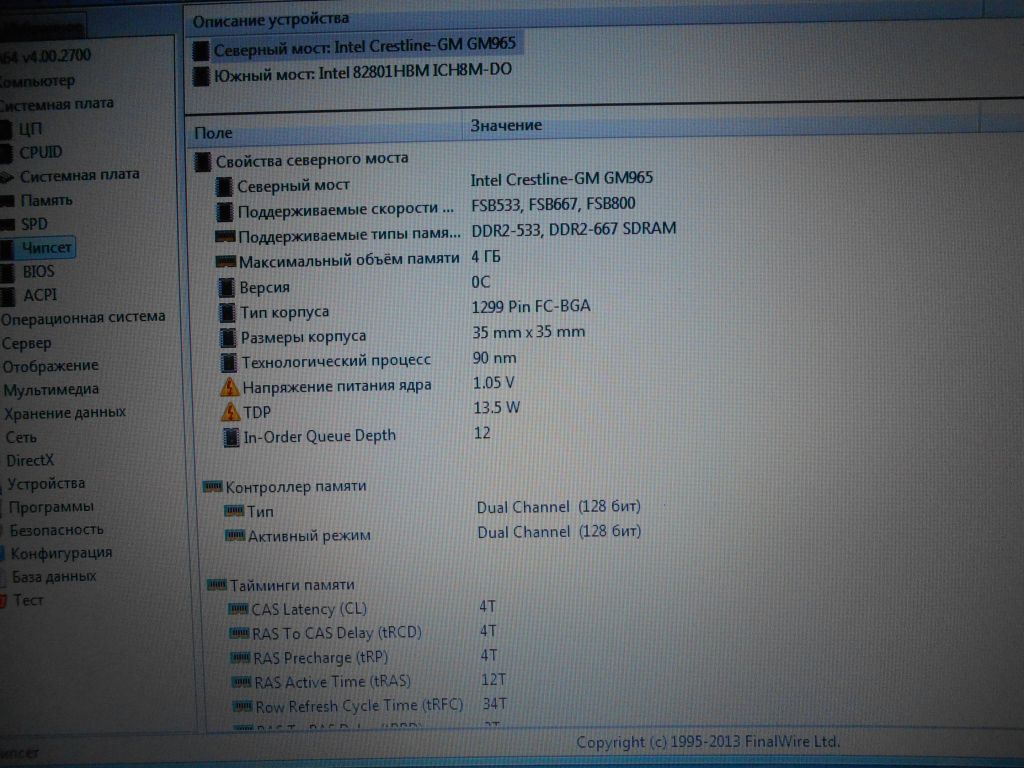Screen dimensions: 1024x768
Task: Open the DirectX category
Action: [x=30, y=460]
